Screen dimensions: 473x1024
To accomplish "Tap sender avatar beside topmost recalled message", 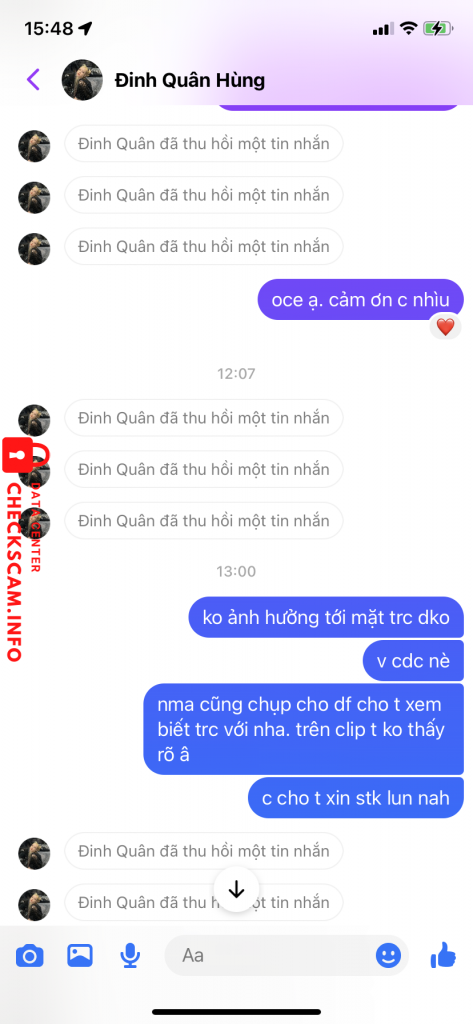I will click(x=34, y=146).
